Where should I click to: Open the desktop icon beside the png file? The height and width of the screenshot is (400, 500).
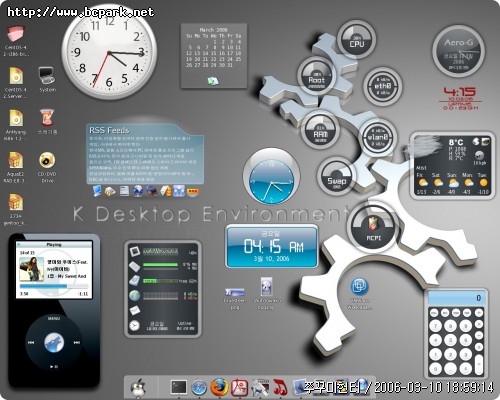pyautogui.click(x=267, y=286)
